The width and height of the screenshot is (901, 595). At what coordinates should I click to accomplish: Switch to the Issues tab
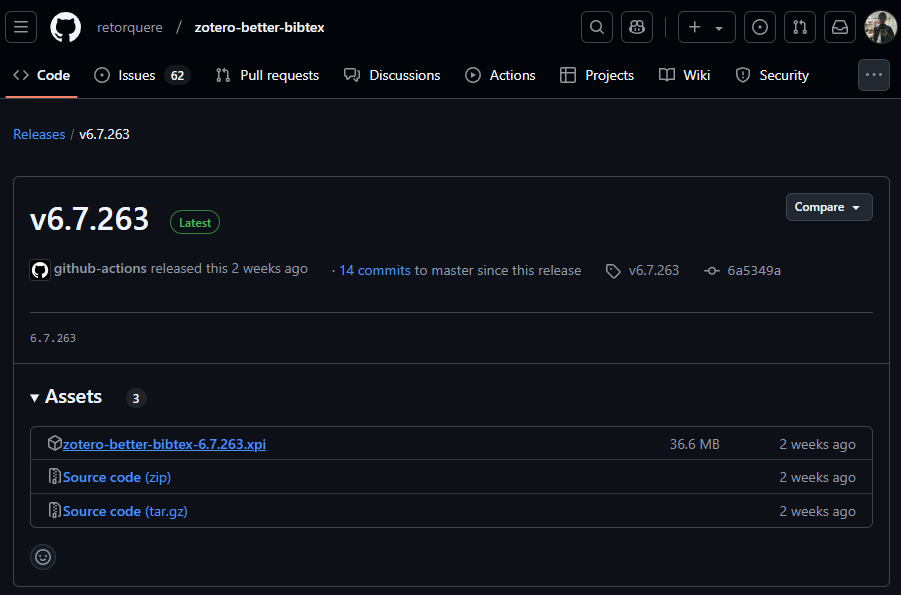[x=142, y=75]
